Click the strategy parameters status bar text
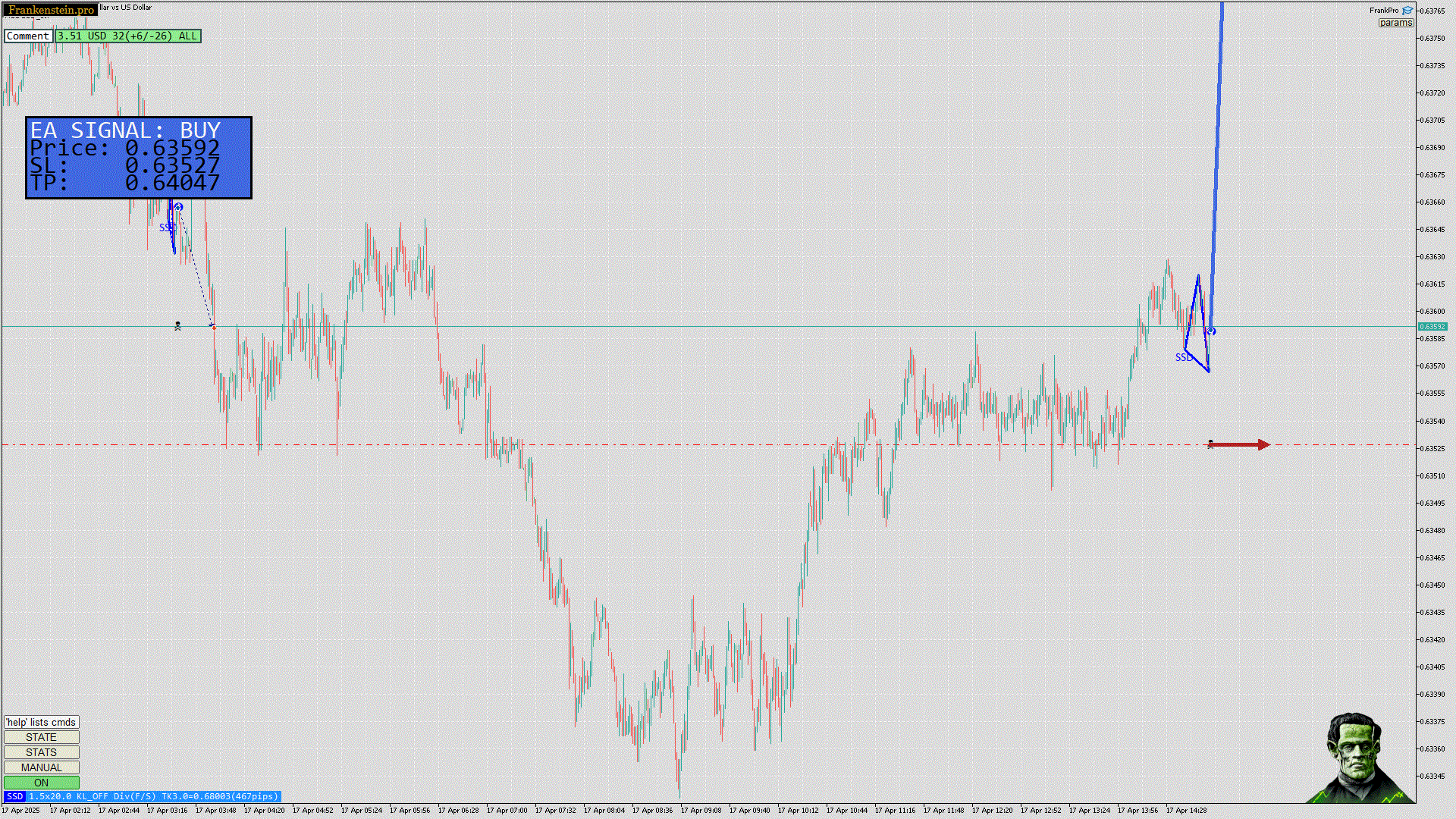This screenshot has height=819, width=1456. pyautogui.click(x=153, y=796)
